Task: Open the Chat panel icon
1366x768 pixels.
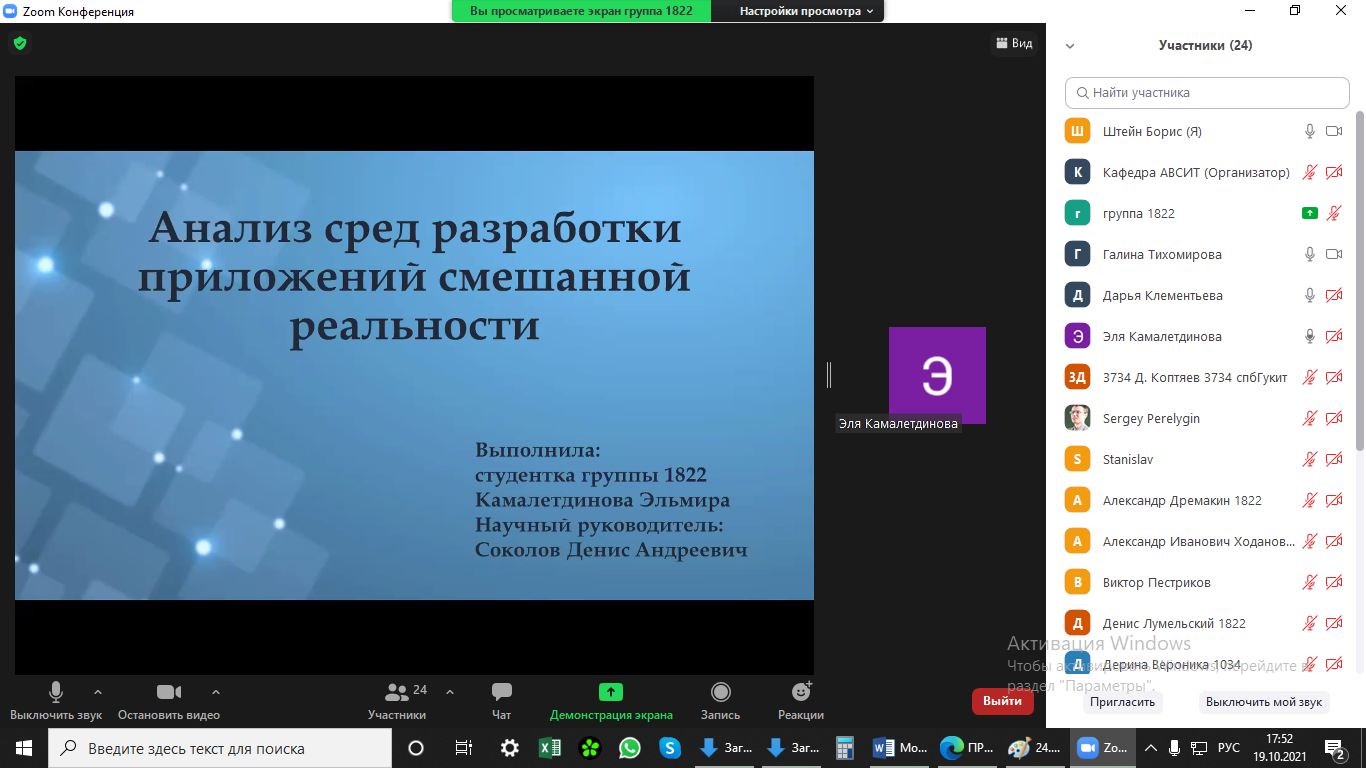Action: tap(502, 692)
